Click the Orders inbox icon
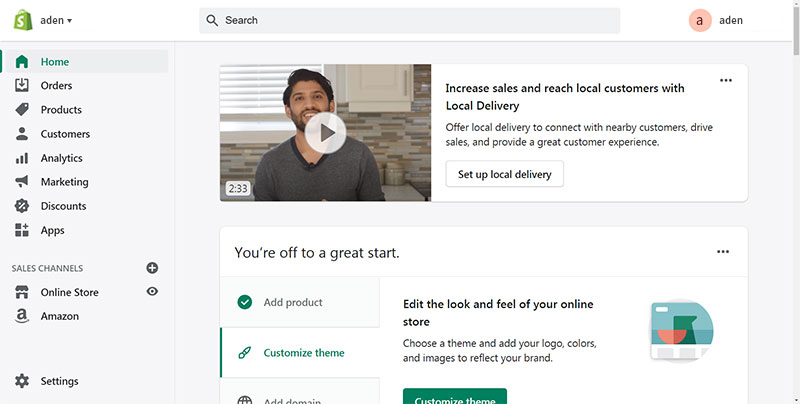The image size is (800, 404). click(22, 85)
